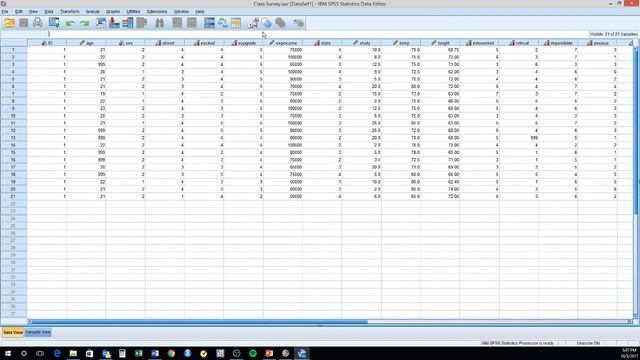Select row header number 21
Image resolution: width=640 pixels, height=360 pixels.
tap(13, 196)
